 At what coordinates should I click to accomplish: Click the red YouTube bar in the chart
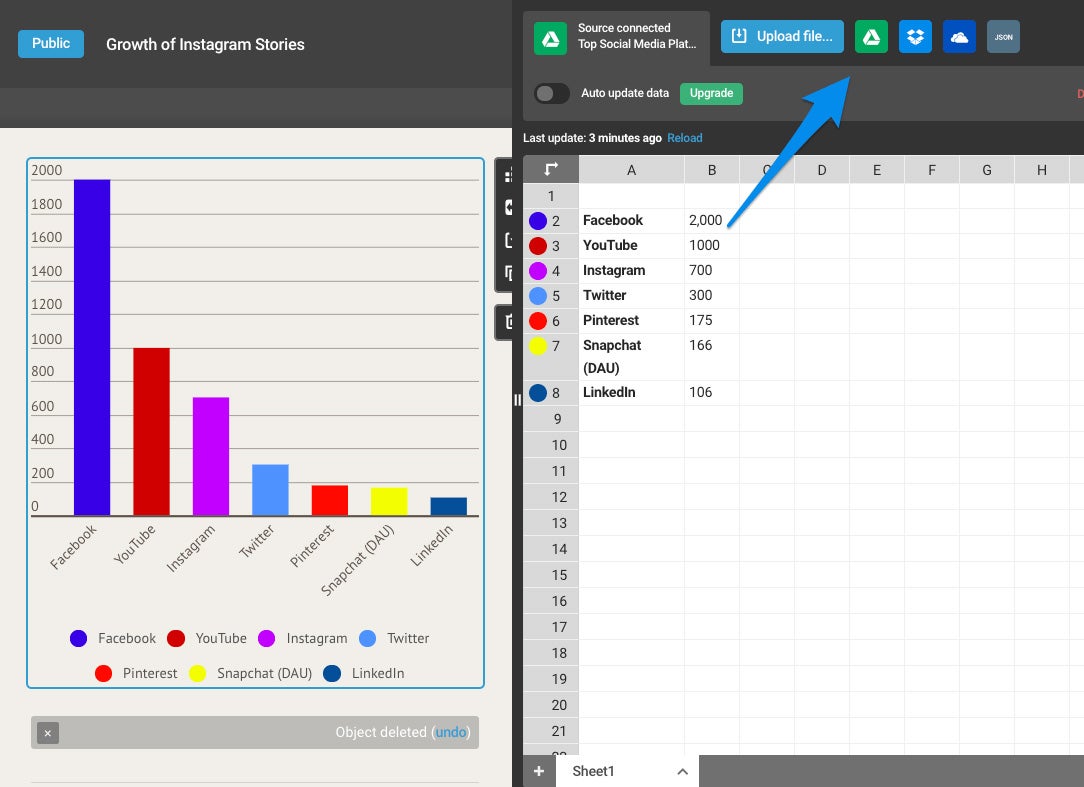(151, 432)
